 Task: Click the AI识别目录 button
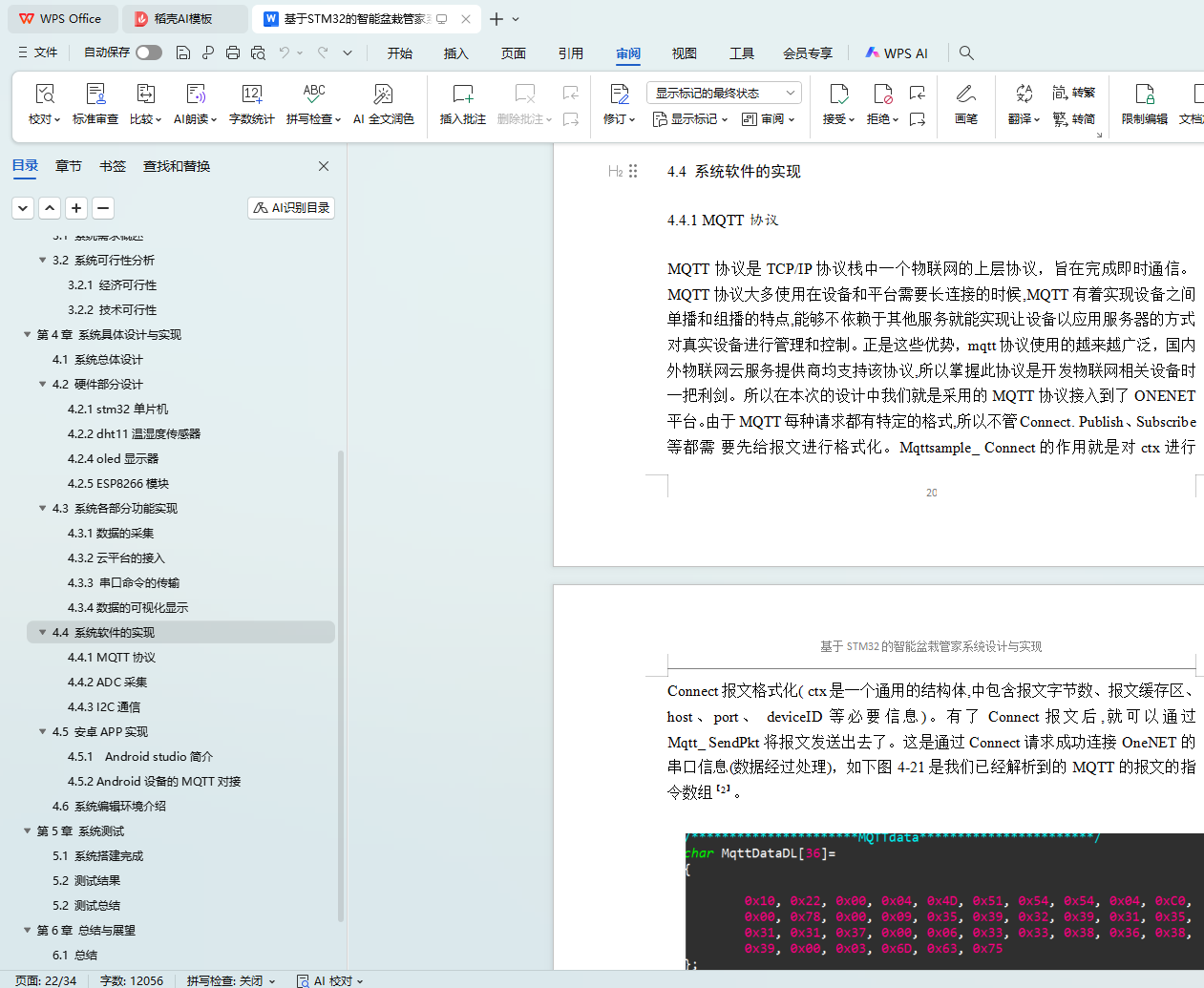click(291, 208)
